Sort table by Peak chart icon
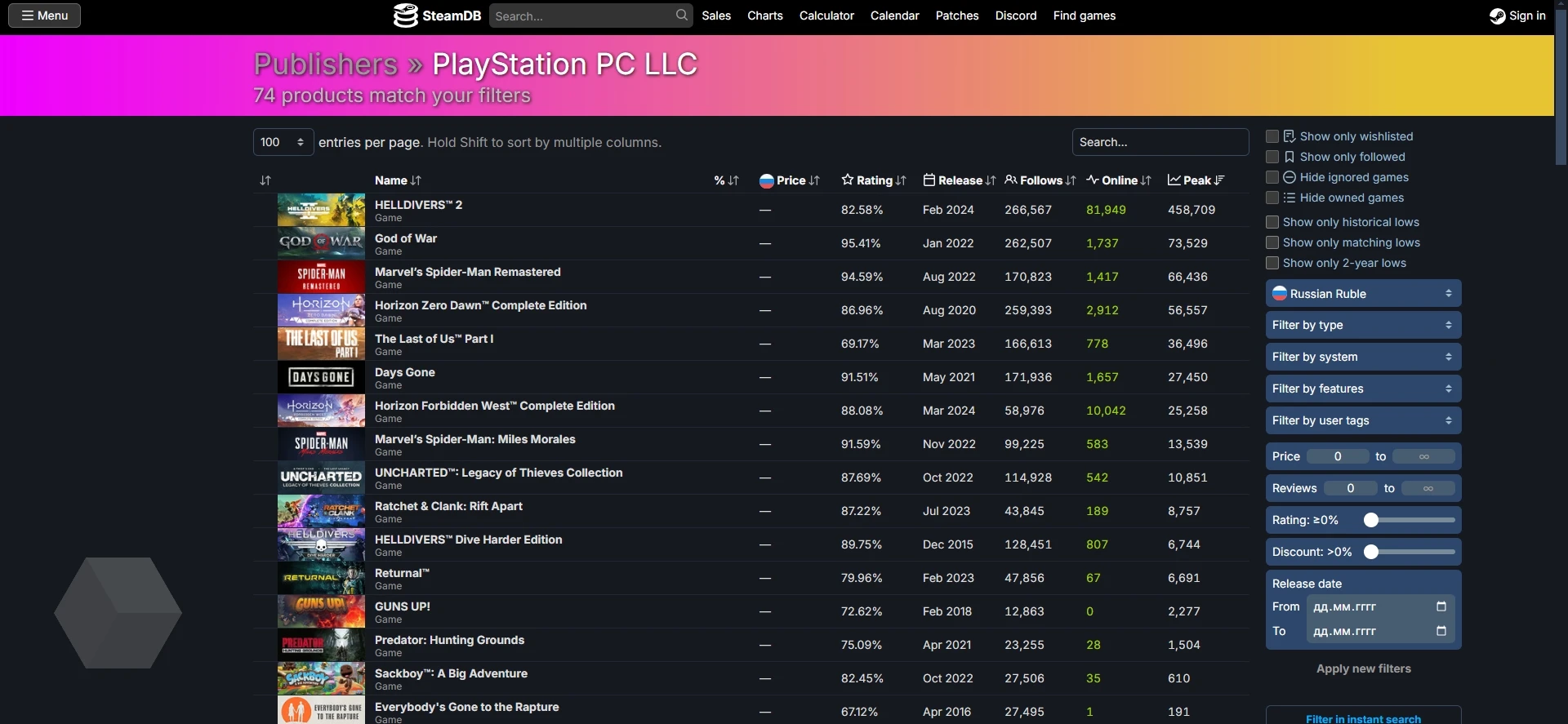The image size is (1568, 724). (1174, 180)
